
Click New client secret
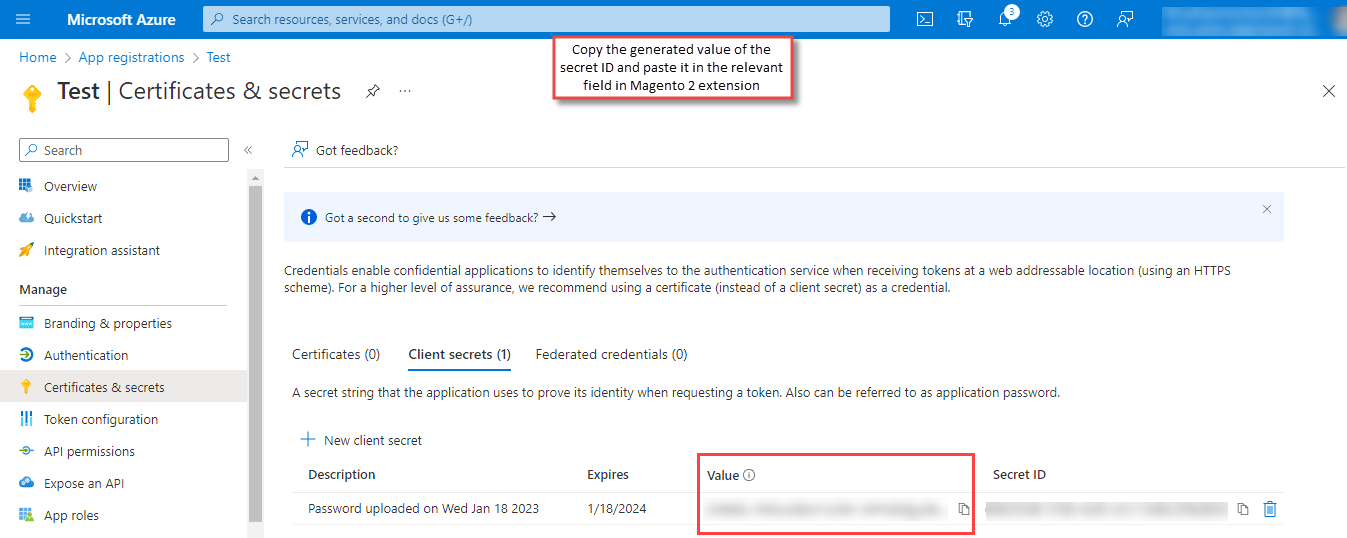click(361, 440)
